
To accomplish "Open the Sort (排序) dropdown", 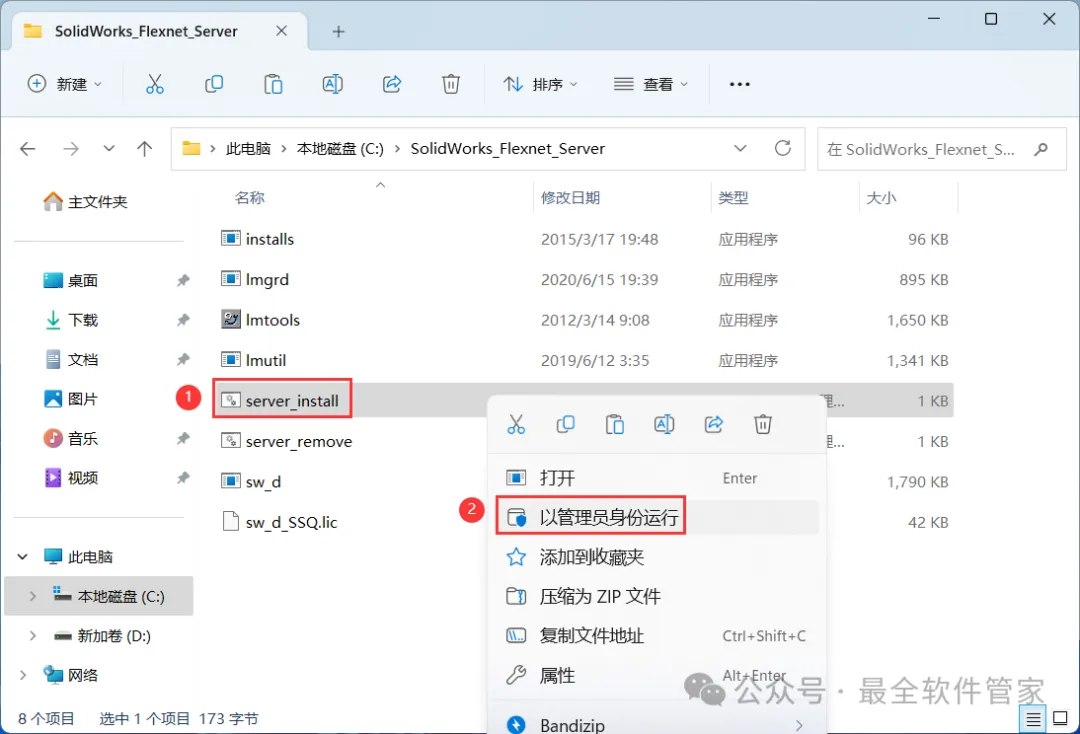I will (541, 84).
